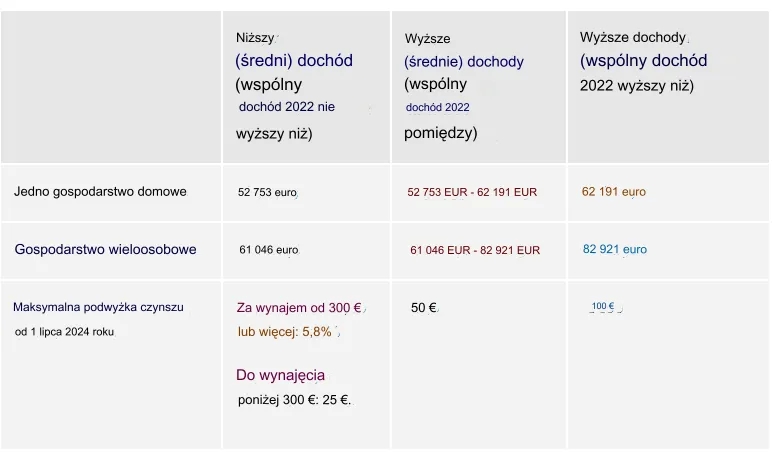Image resolution: width=775 pixels, height=452 pixels.
Task: Click the "poniżej 300 €: 25 €" text
Action: click(x=294, y=400)
